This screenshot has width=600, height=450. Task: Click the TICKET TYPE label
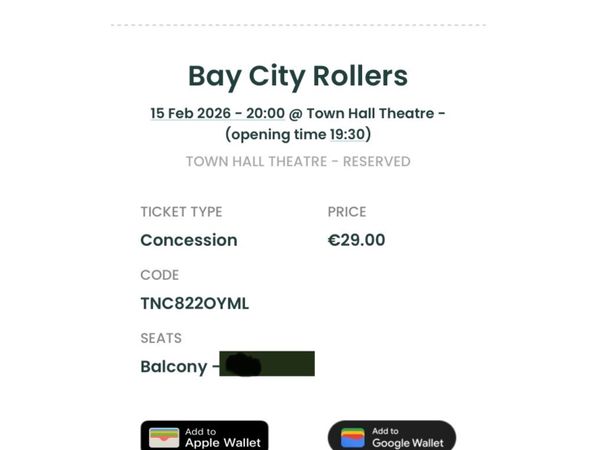pos(181,212)
